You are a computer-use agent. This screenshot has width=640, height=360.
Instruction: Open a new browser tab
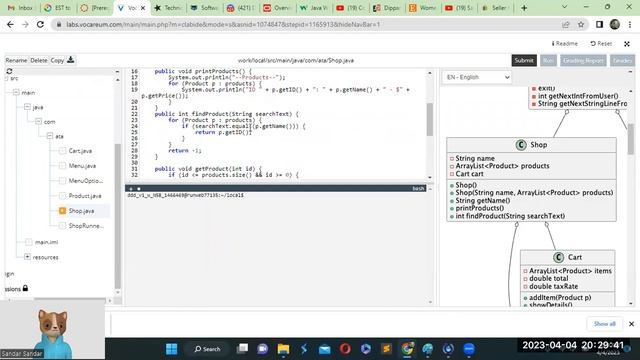tap(524, 8)
